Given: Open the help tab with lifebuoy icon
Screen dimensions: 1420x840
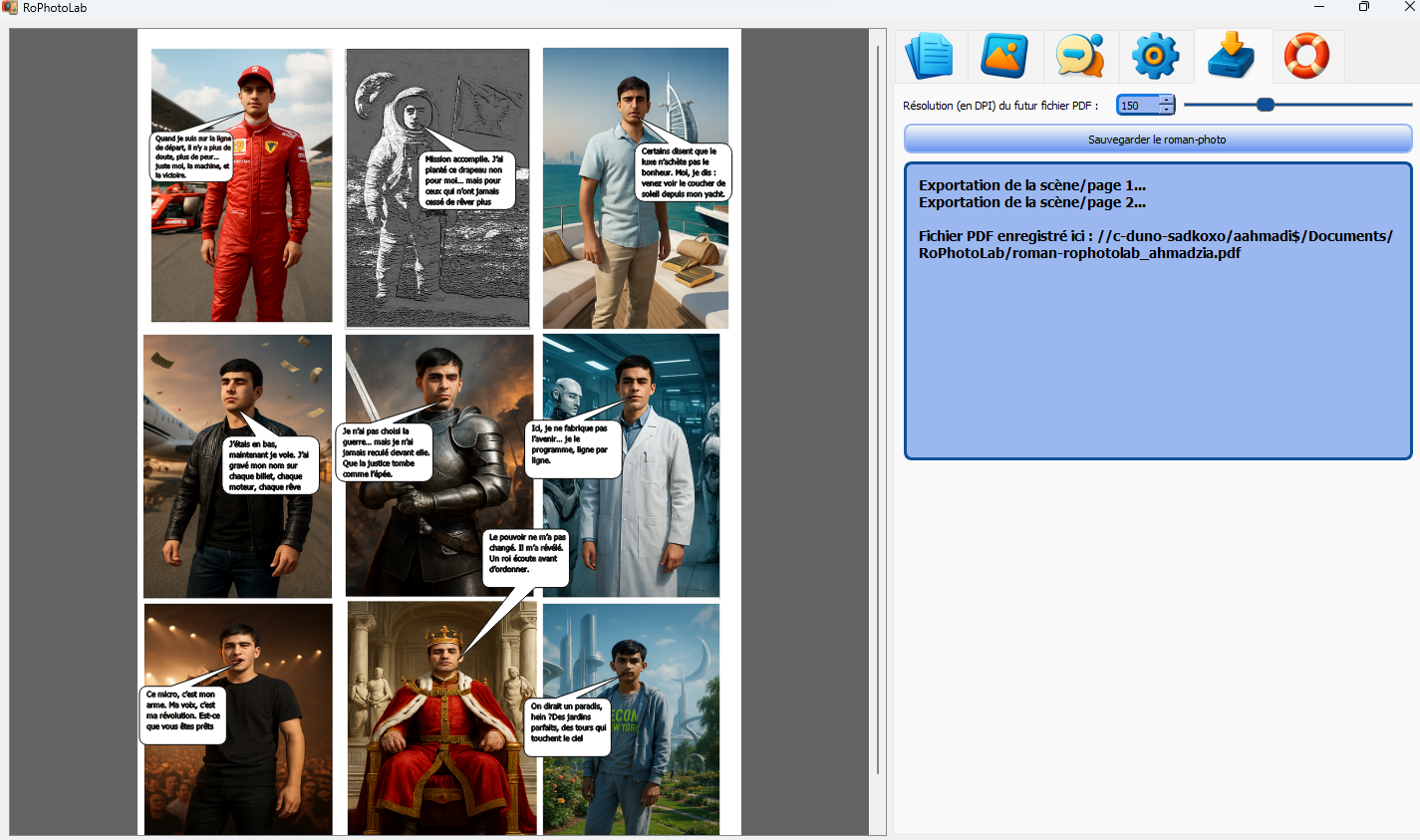Looking at the screenshot, I should point(1306,56).
